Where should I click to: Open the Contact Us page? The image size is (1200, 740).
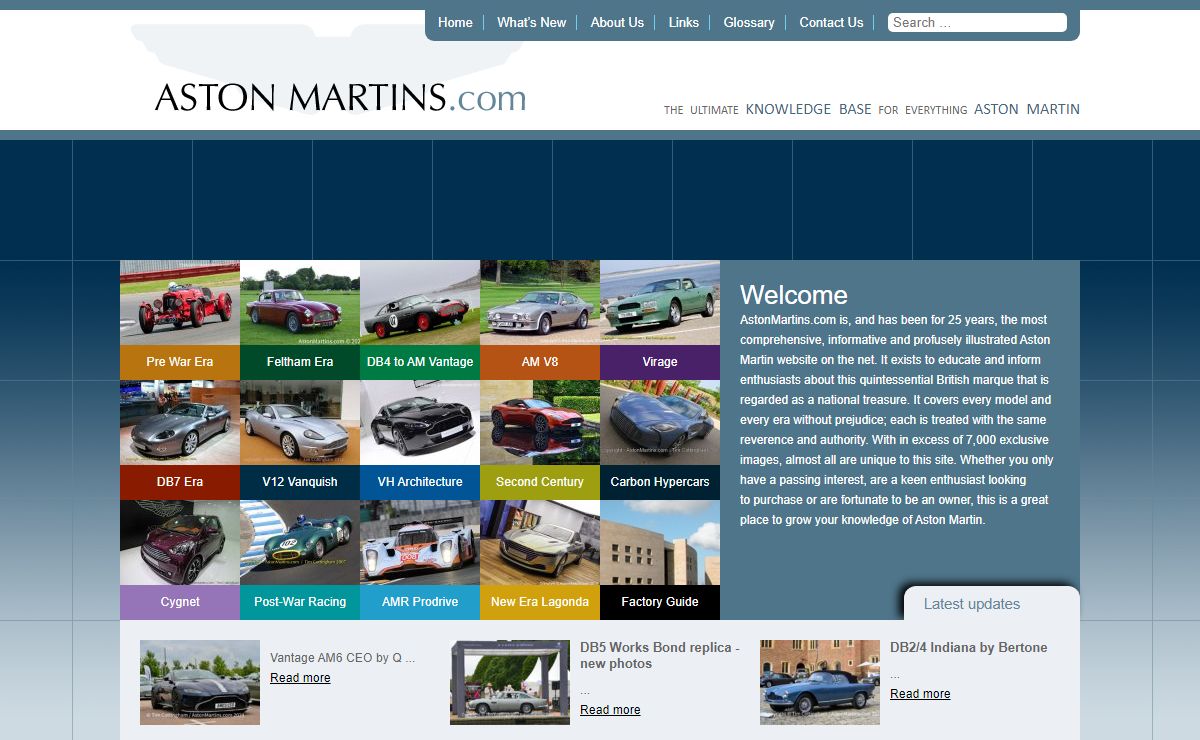tap(831, 22)
